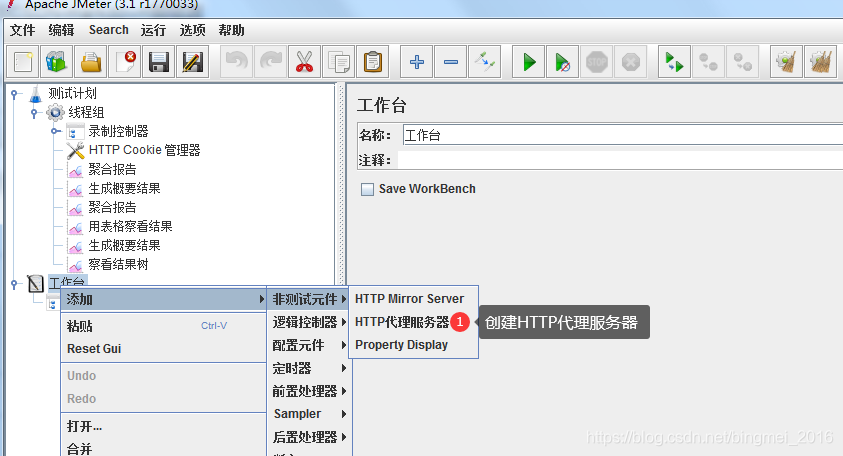Open the 帮助 menu
The image size is (843, 456).
click(x=231, y=30)
